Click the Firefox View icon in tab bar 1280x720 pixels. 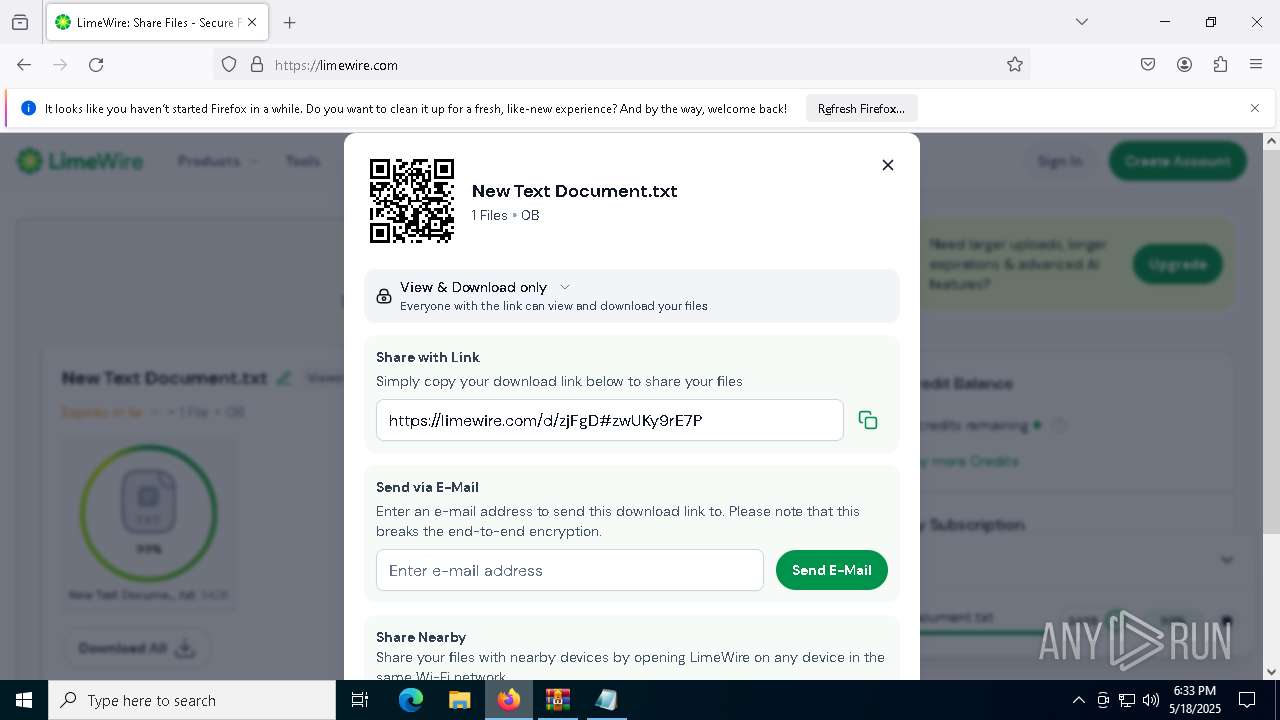point(20,22)
